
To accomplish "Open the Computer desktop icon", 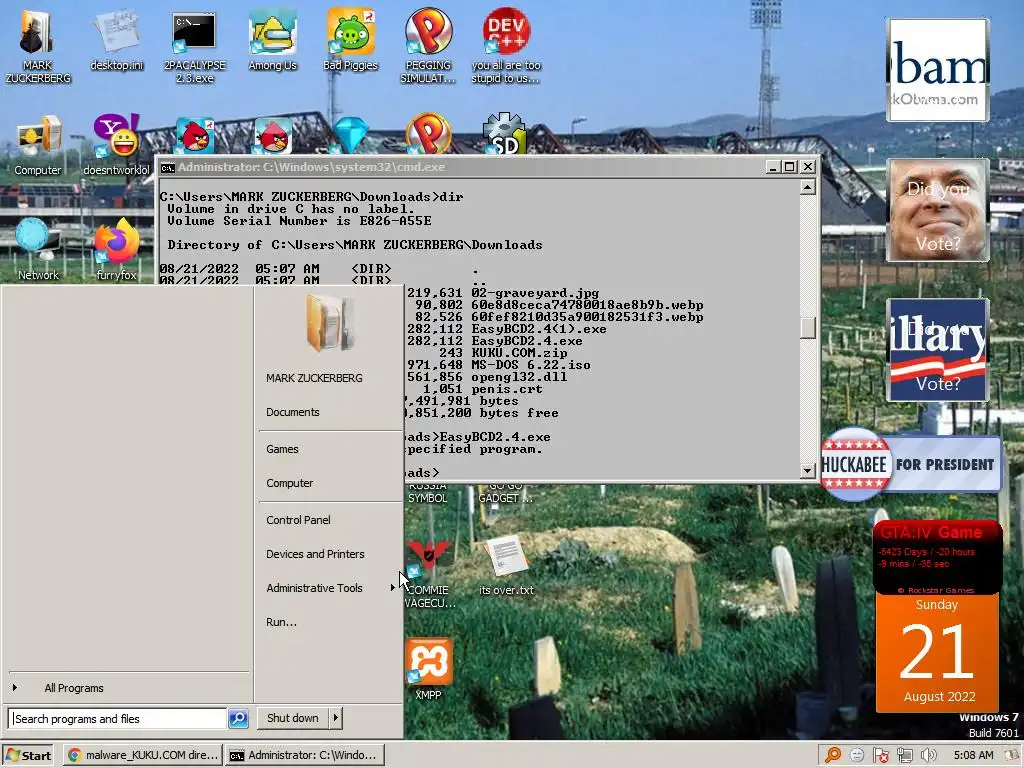I will click(38, 145).
